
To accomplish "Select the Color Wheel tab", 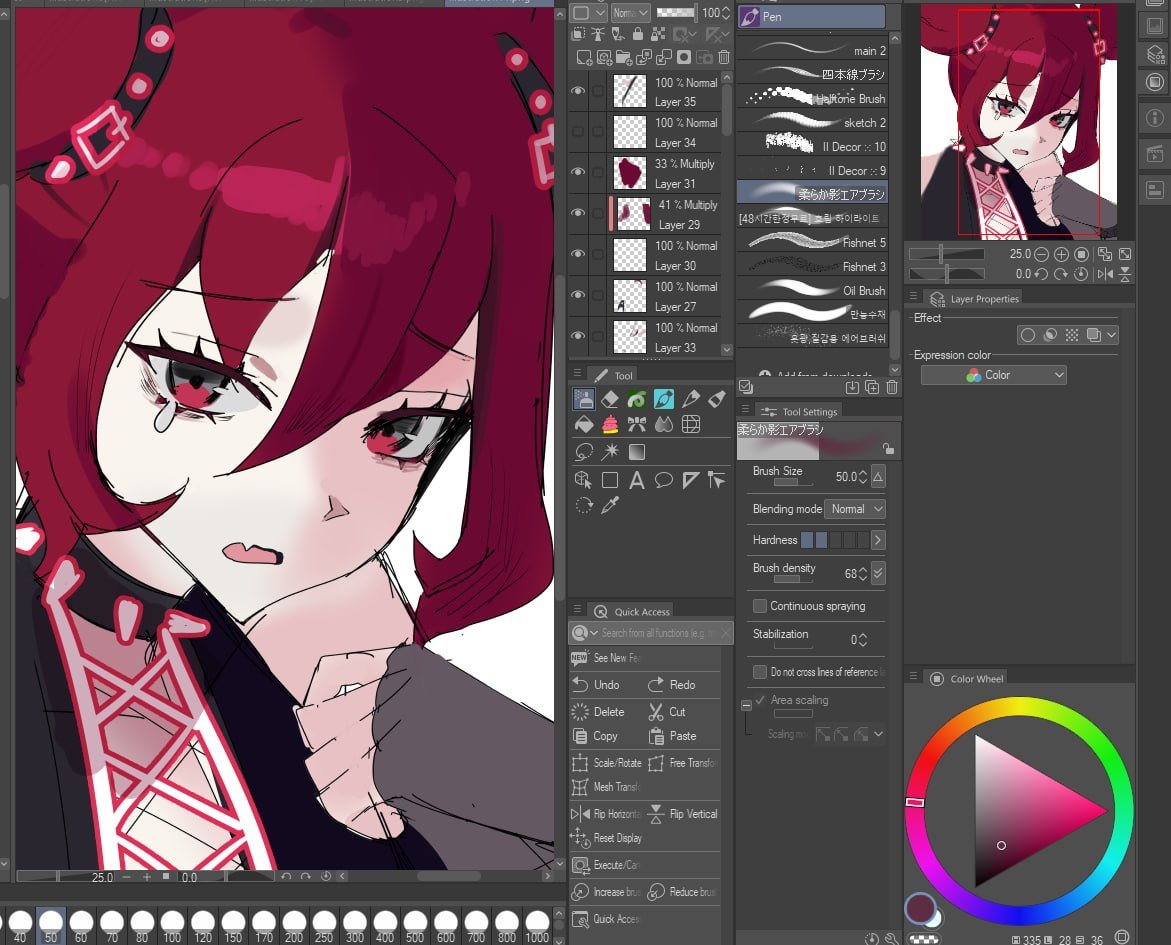I will [x=968, y=678].
